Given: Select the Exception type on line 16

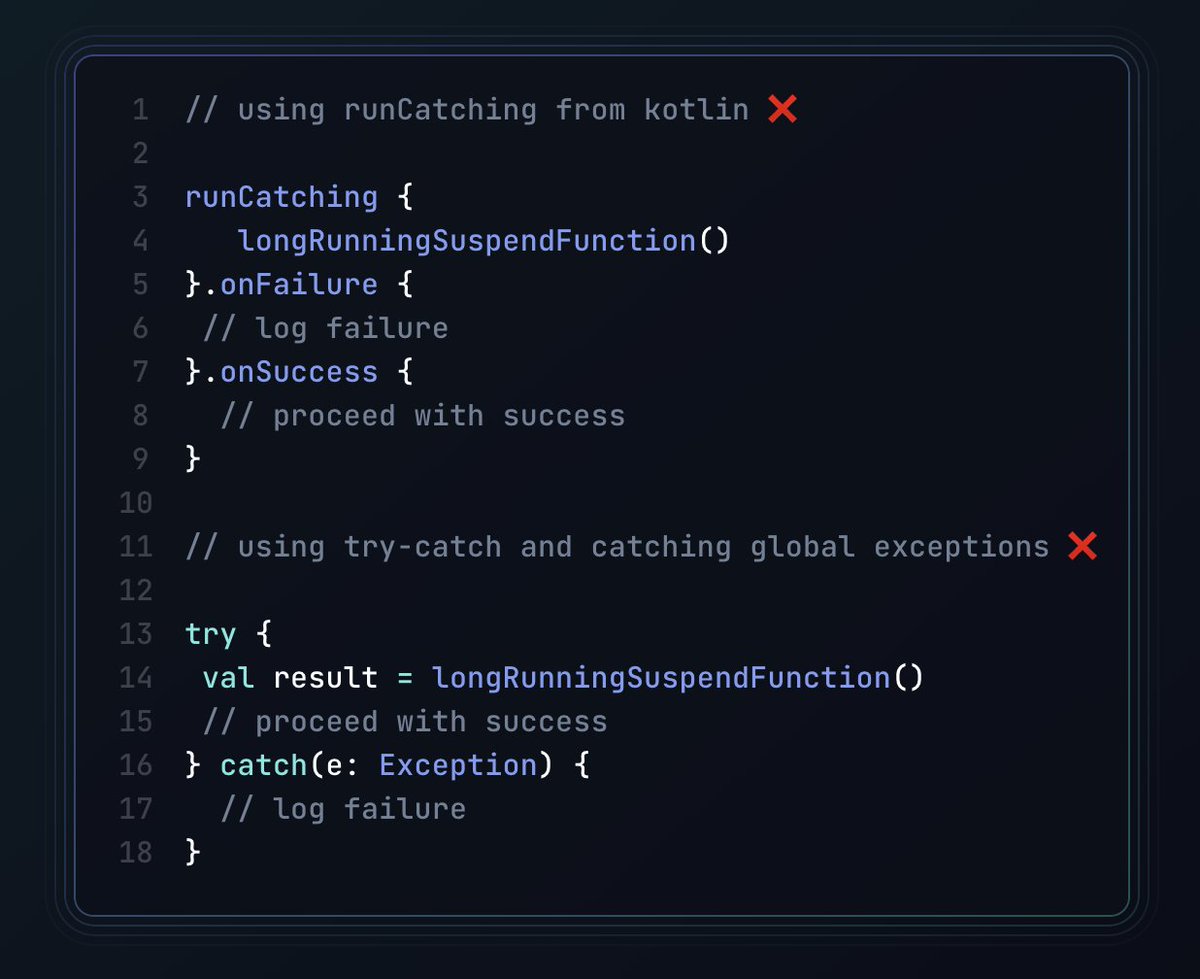Looking at the screenshot, I should [457, 765].
